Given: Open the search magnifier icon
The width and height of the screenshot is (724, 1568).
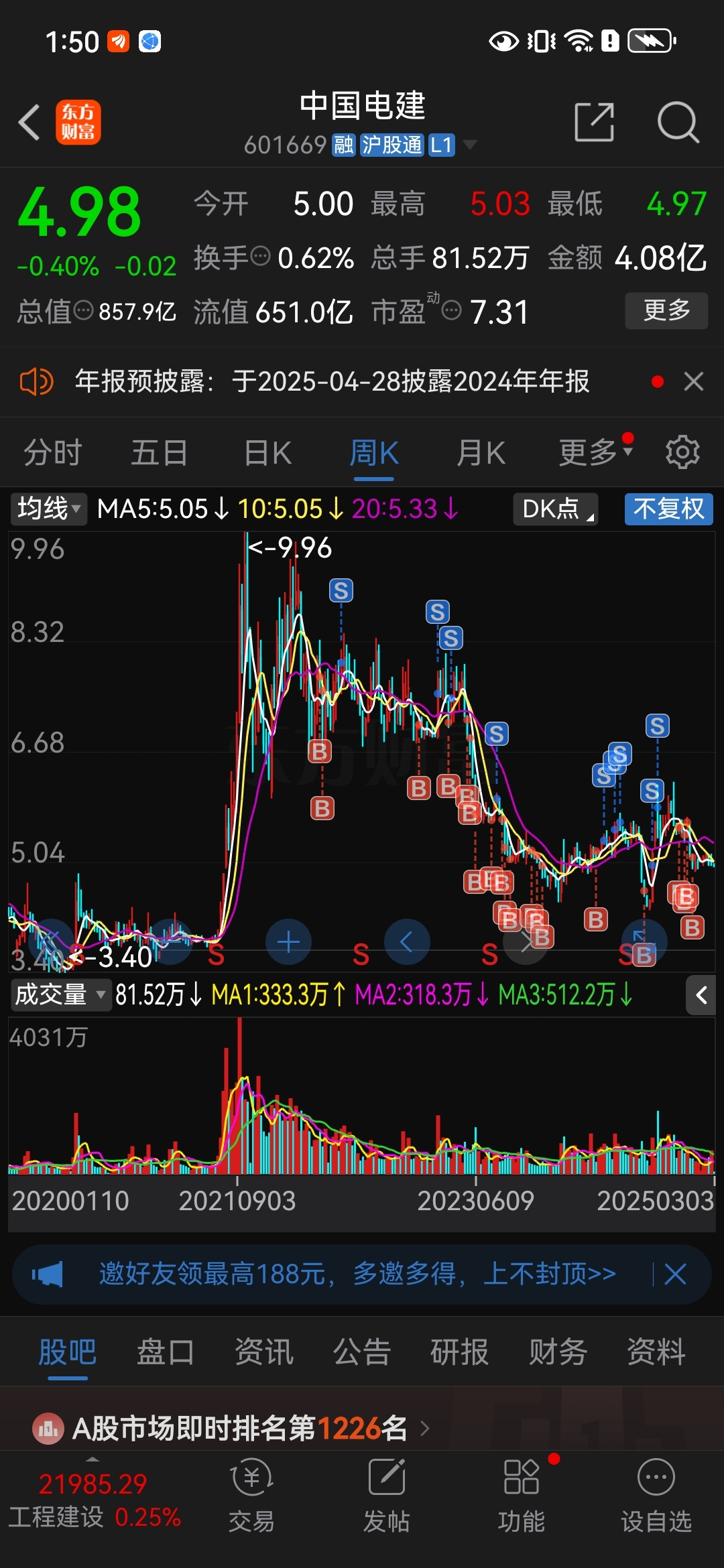Looking at the screenshot, I should pyautogui.click(x=678, y=122).
